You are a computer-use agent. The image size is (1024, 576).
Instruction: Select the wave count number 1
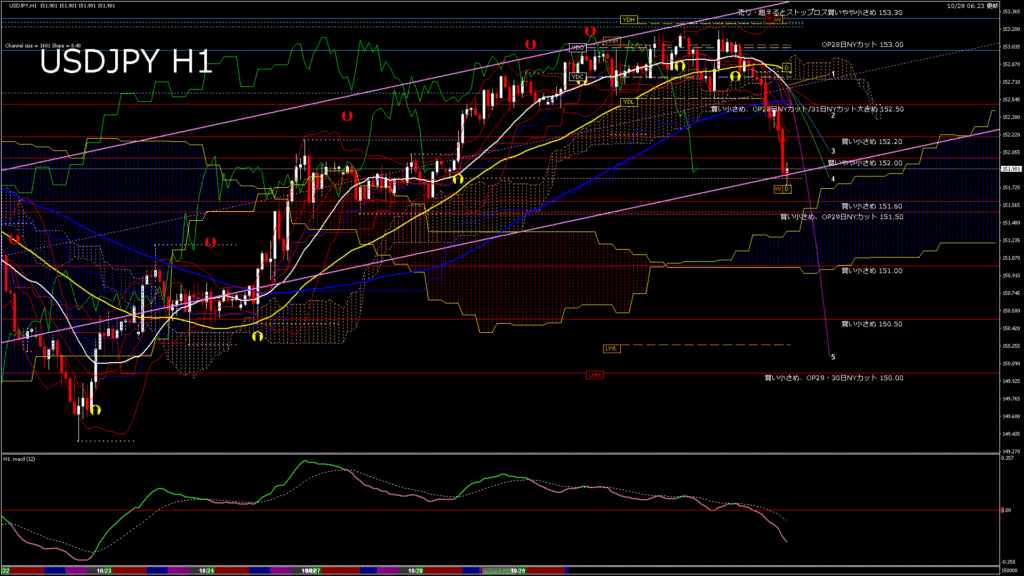pyautogui.click(x=833, y=75)
